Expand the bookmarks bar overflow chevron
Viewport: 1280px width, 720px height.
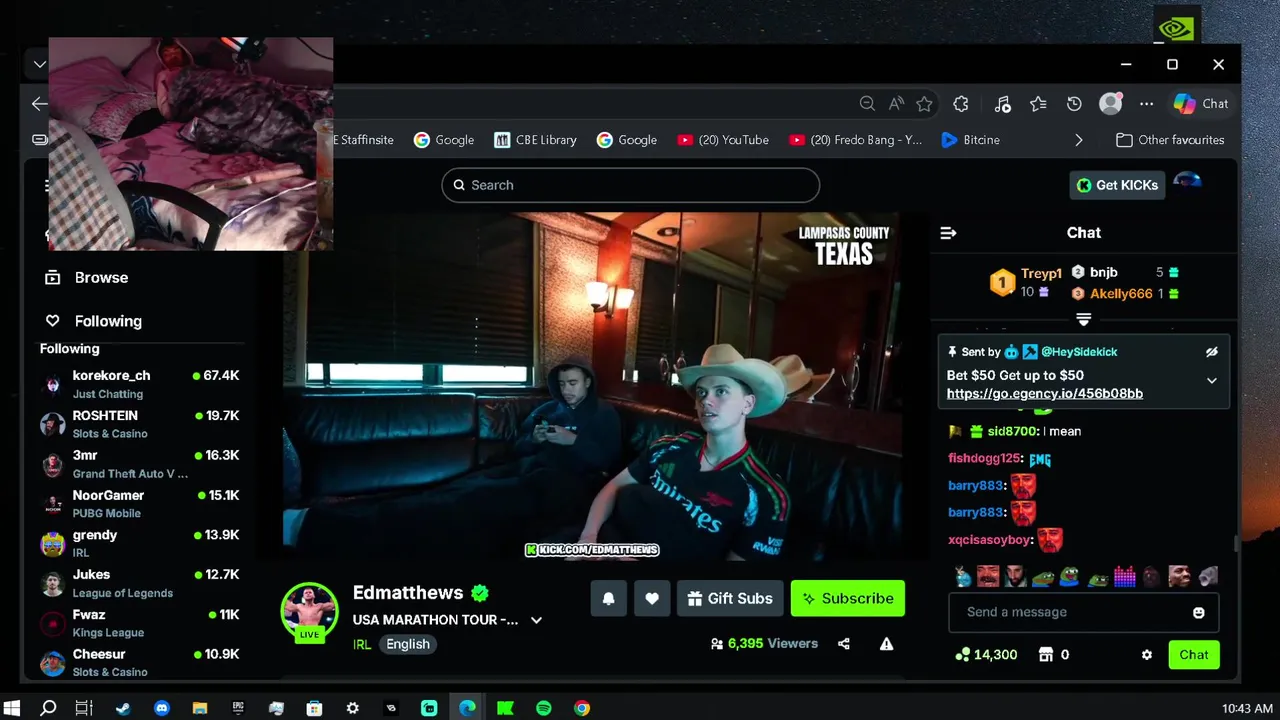click(x=1078, y=140)
